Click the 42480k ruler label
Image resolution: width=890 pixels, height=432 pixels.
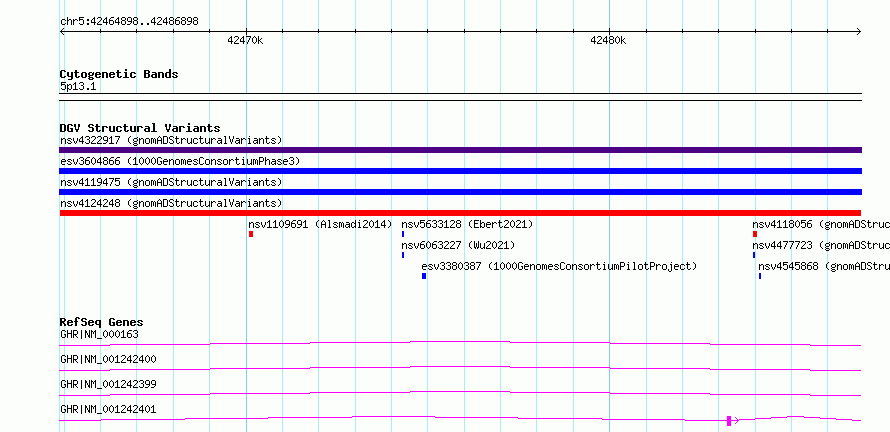point(608,40)
